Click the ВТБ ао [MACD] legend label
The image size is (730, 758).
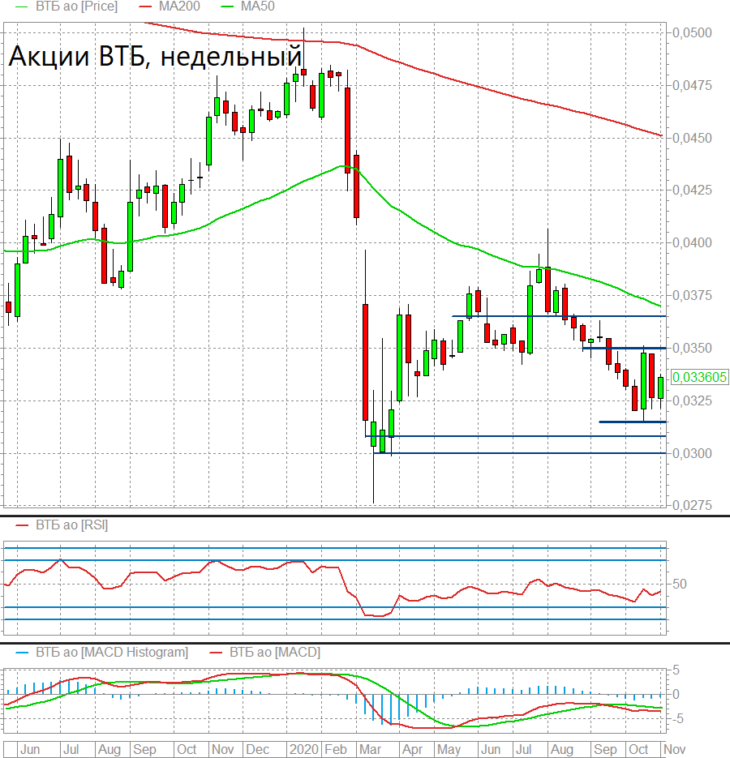(275, 653)
